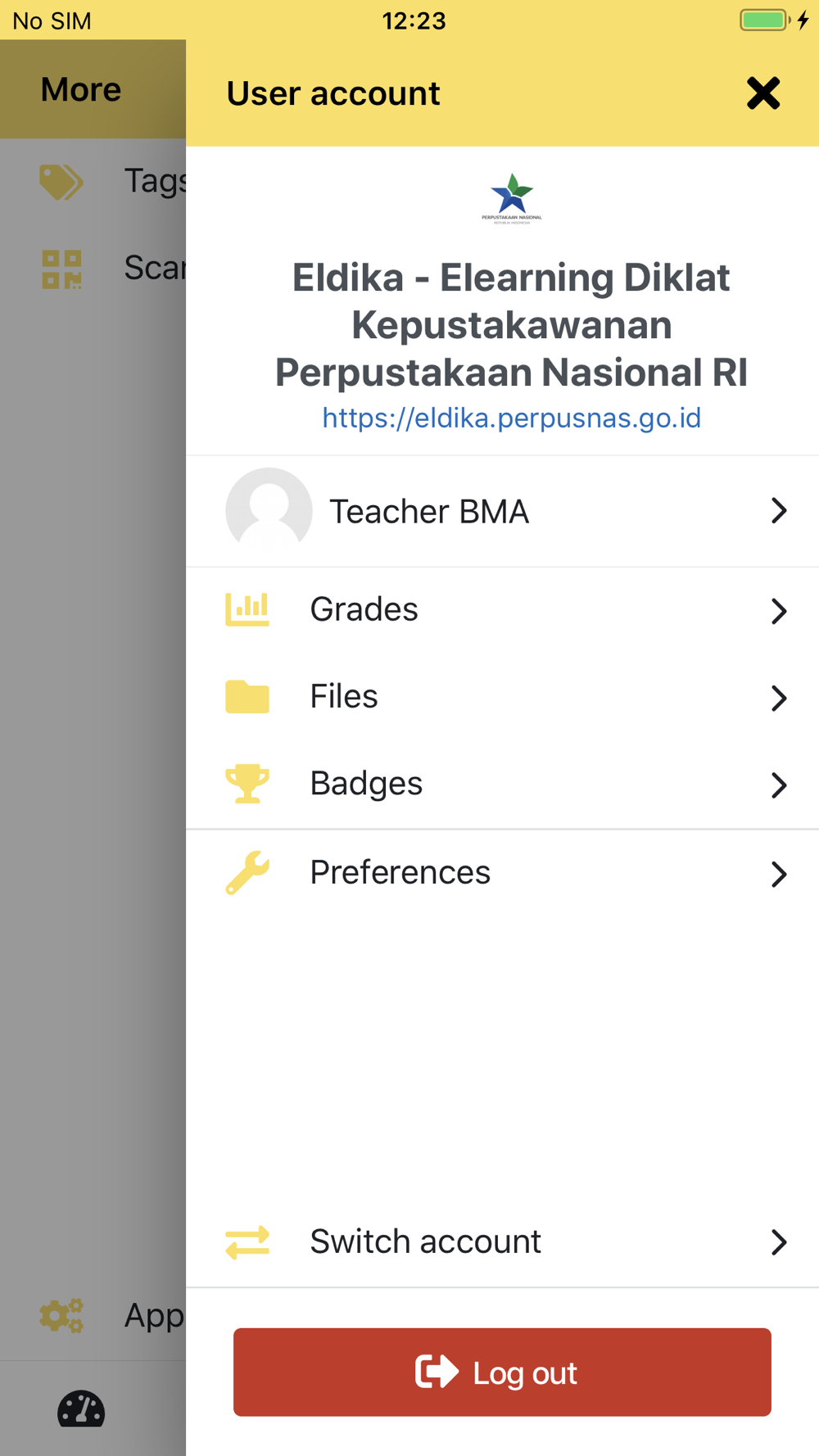The image size is (819, 1456).
Task: Close the User account panel
Action: click(x=762, y=93)
